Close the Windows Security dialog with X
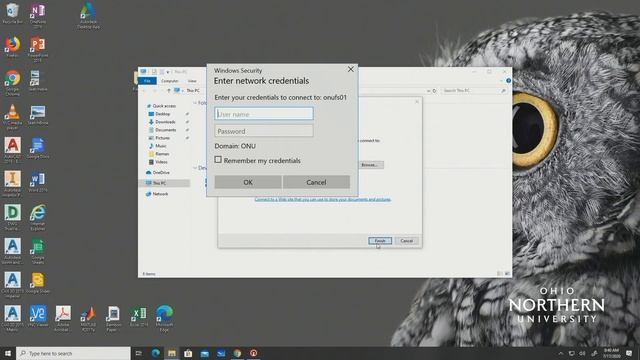This screenshot has width=640, height=360. 351,69
